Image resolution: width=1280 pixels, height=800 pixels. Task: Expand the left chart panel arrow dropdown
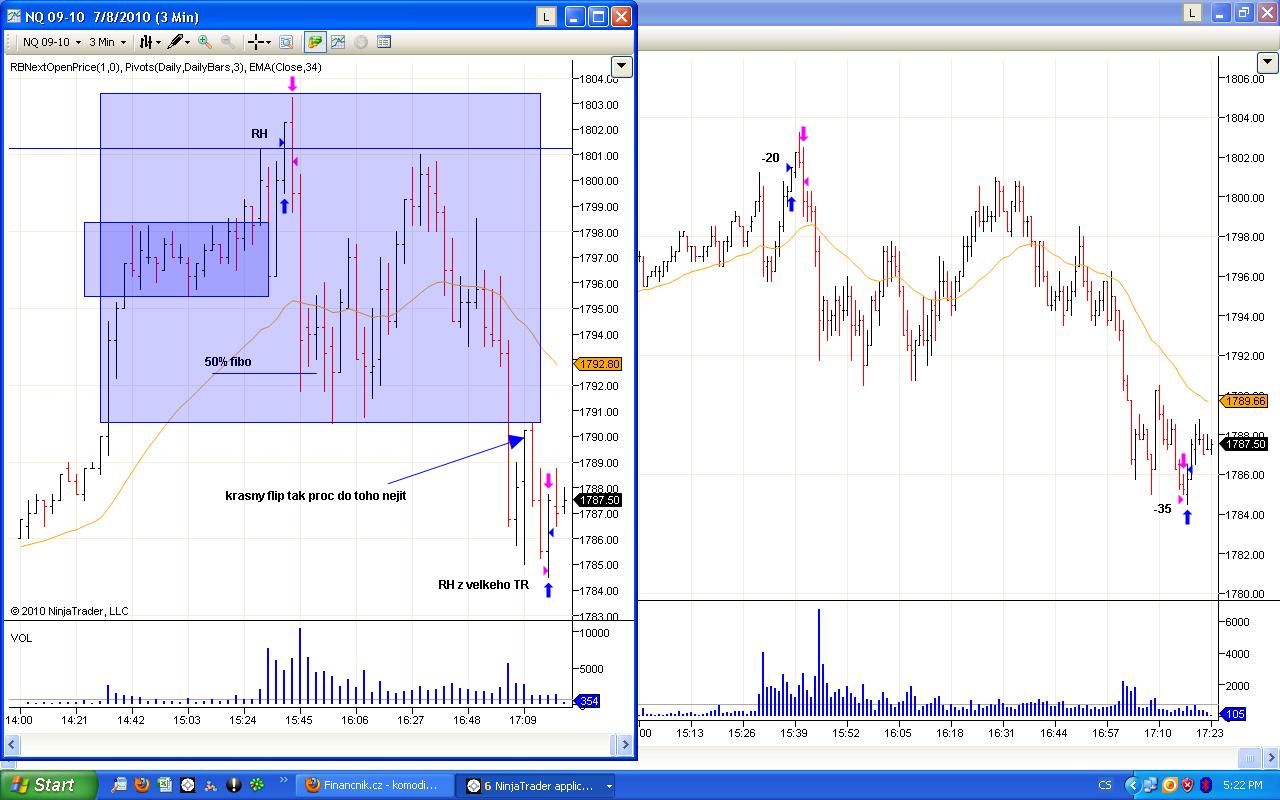click(622, 66)
